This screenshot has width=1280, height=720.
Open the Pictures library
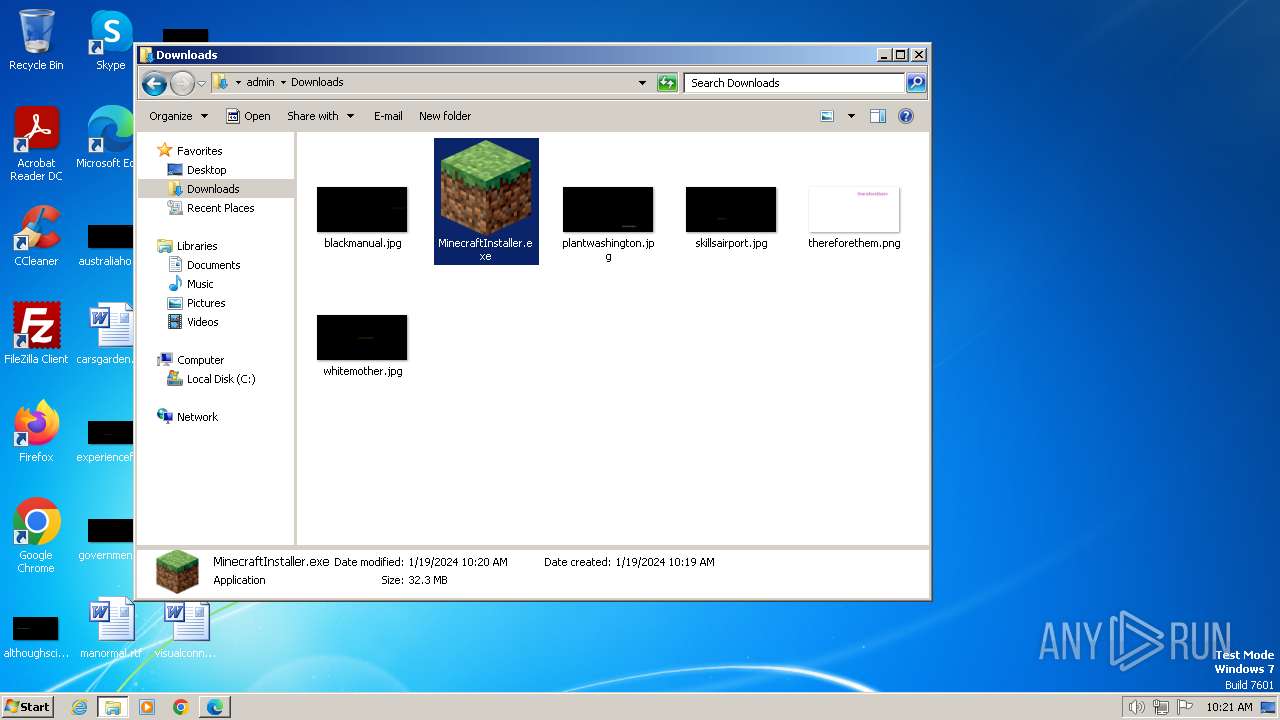pos(206,303)
